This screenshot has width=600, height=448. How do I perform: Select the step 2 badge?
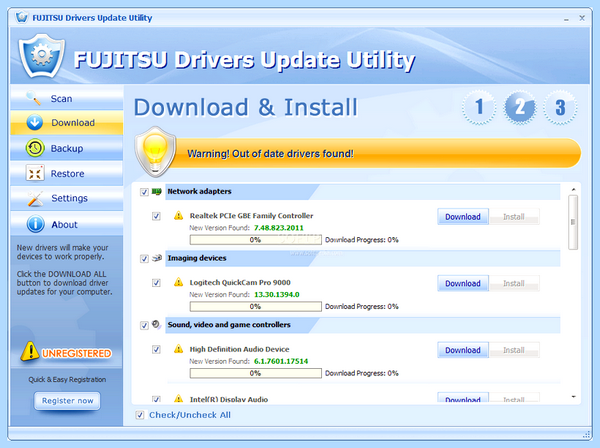coord(520,107)
